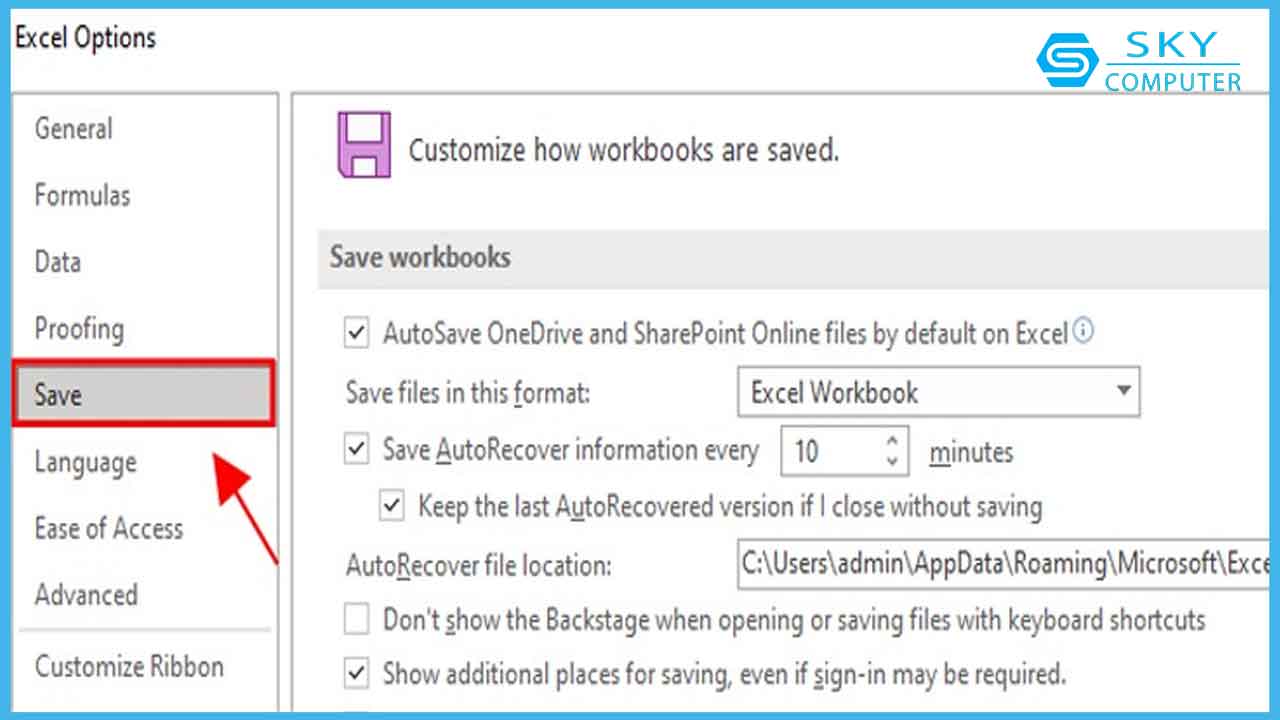This screenshot has width=1280, height=720.
Task: Select the Save category in sidebar
Action: [x=142, y=395]
